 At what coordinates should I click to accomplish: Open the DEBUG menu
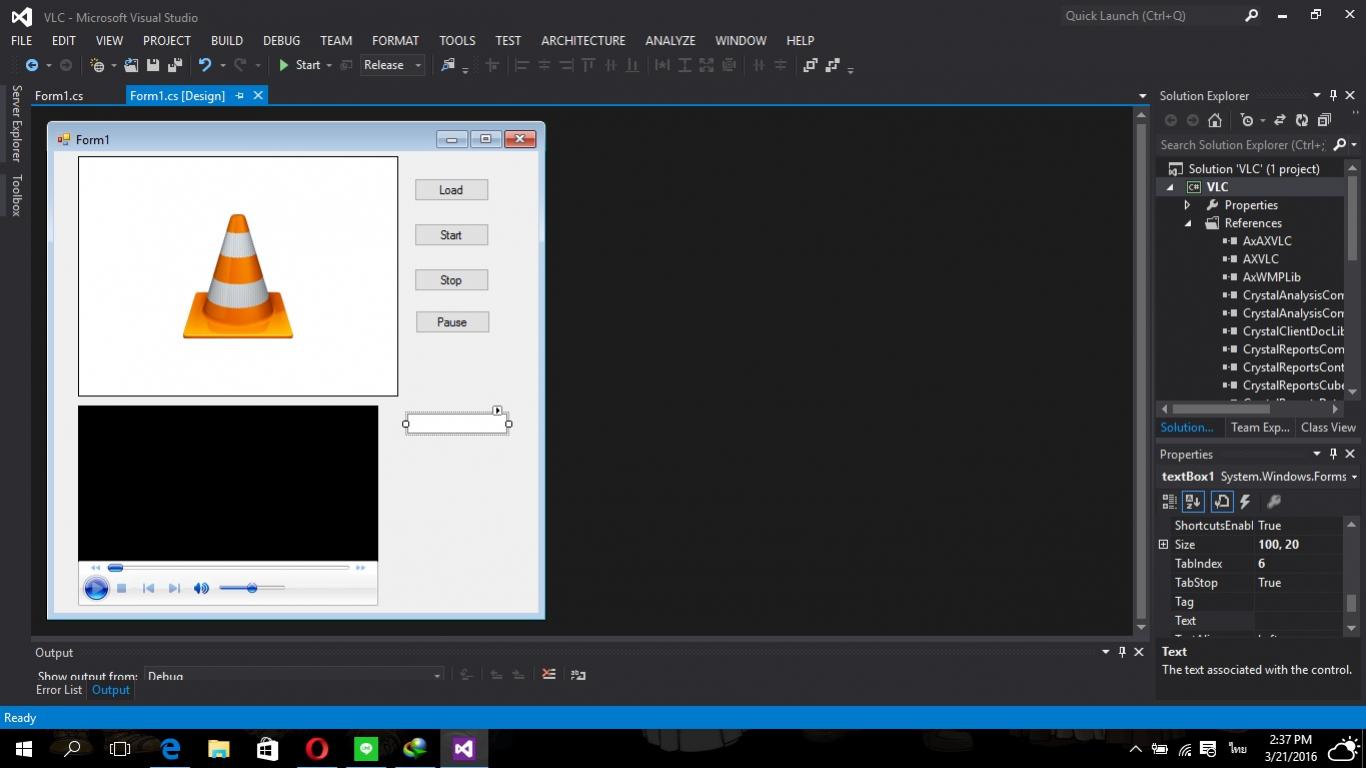click(281, 40)
